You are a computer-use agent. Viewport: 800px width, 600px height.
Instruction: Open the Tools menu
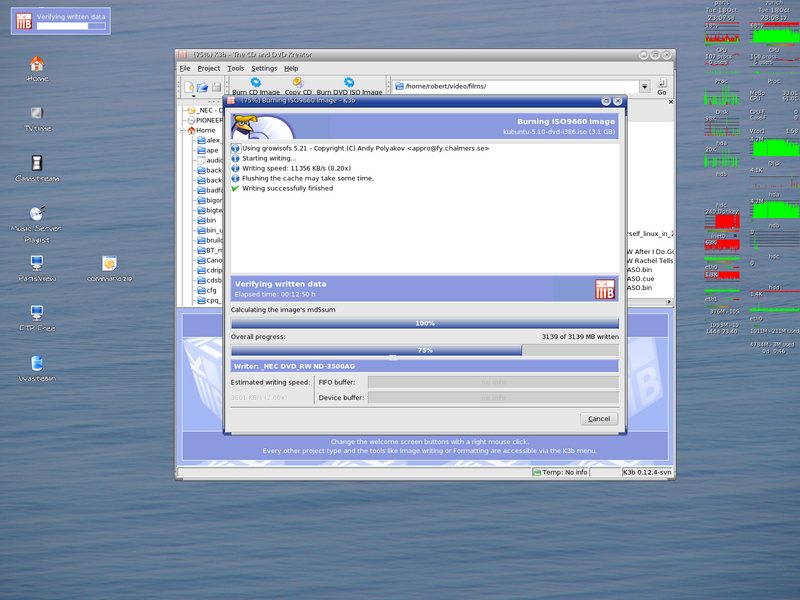coord(236,68)
